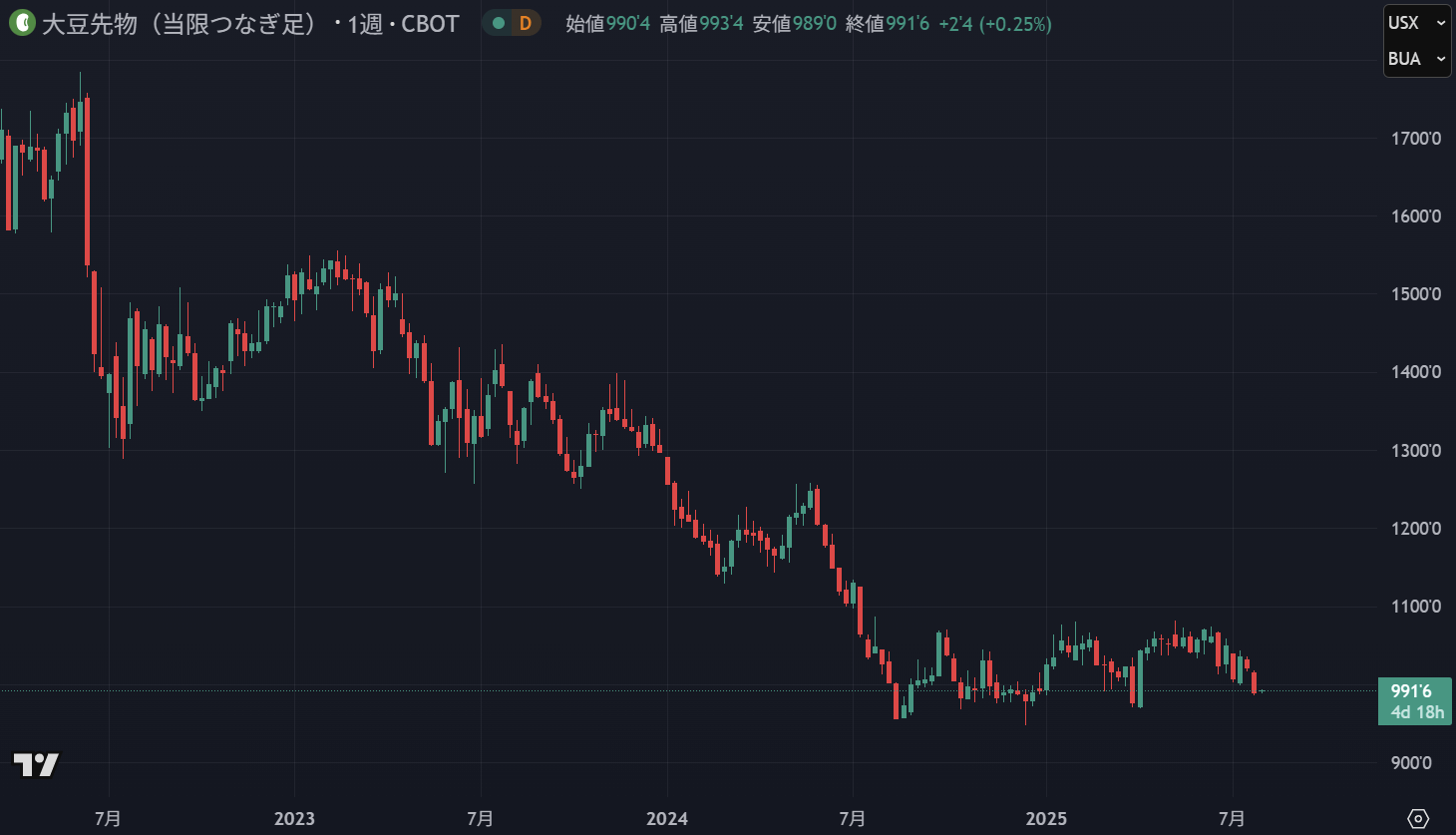Click the +2'4 (+0.25%) change value
The height and width of the screenshot is (835, 1456).
(995, 24)
